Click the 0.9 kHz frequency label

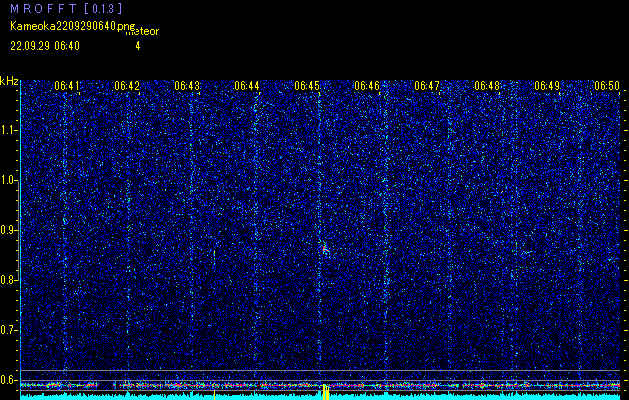[8, 230]
